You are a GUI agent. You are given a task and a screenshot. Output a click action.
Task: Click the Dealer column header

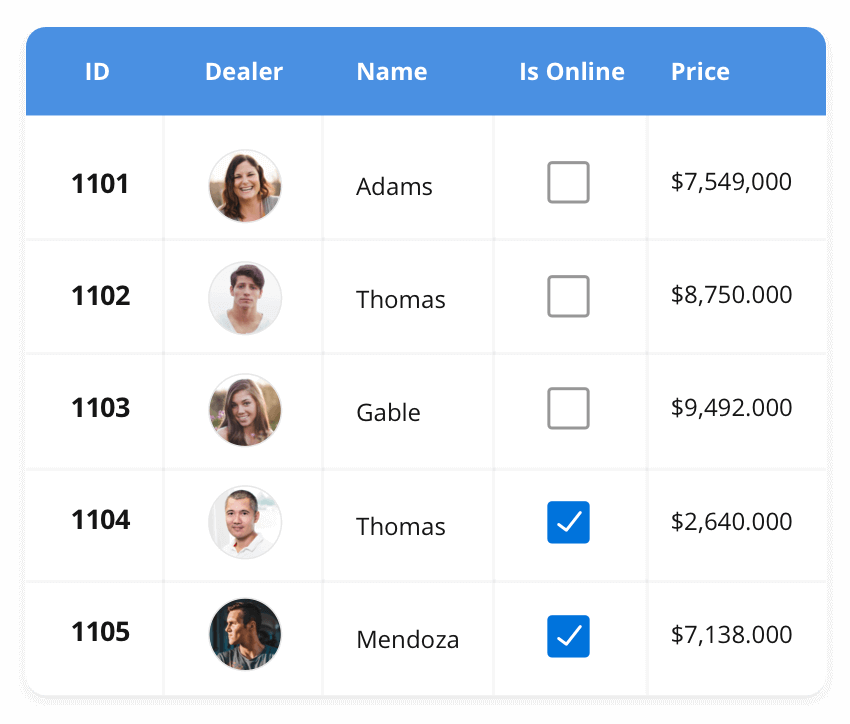244,72
